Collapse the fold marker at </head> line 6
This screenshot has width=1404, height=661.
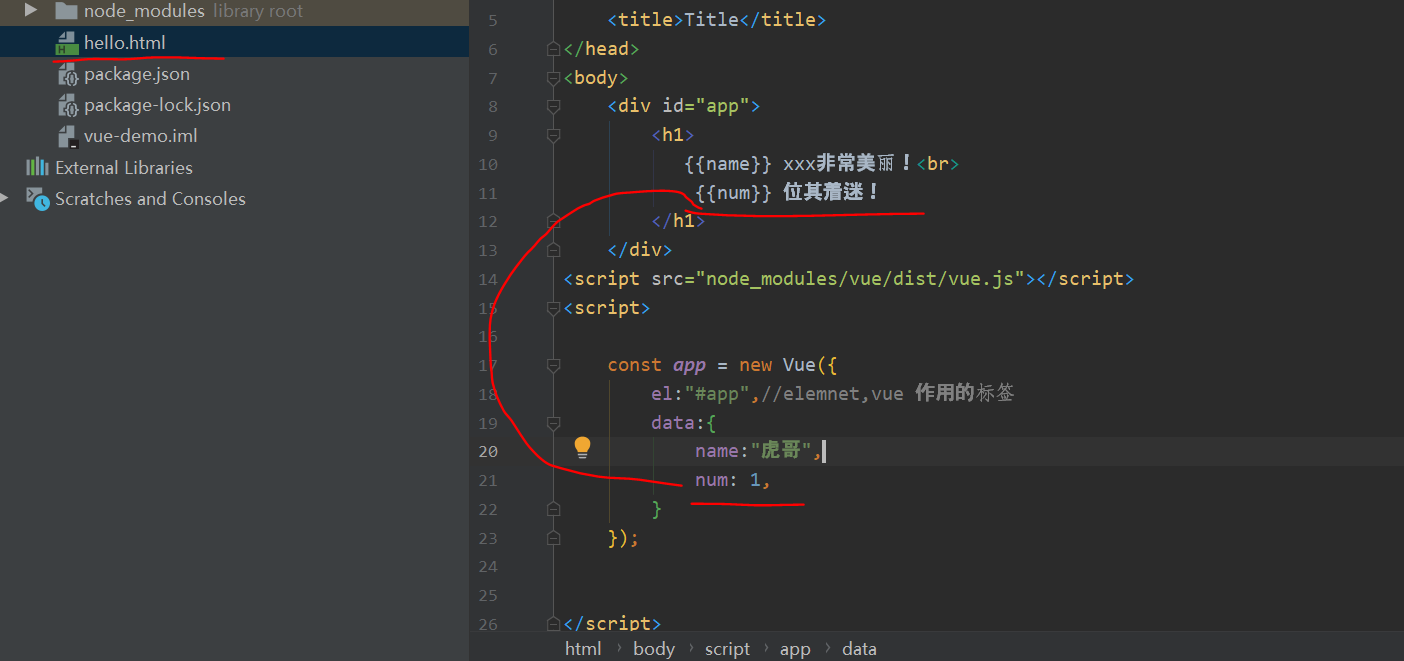point(554,49)
